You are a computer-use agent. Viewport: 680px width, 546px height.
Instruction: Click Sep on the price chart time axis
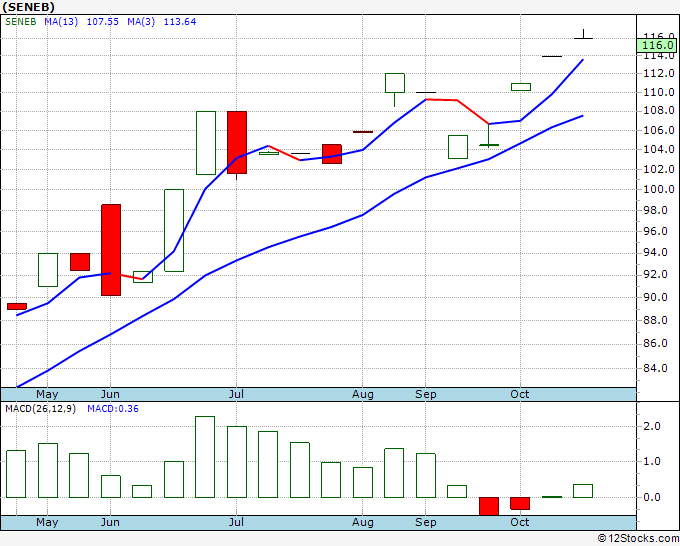[425, 394]
